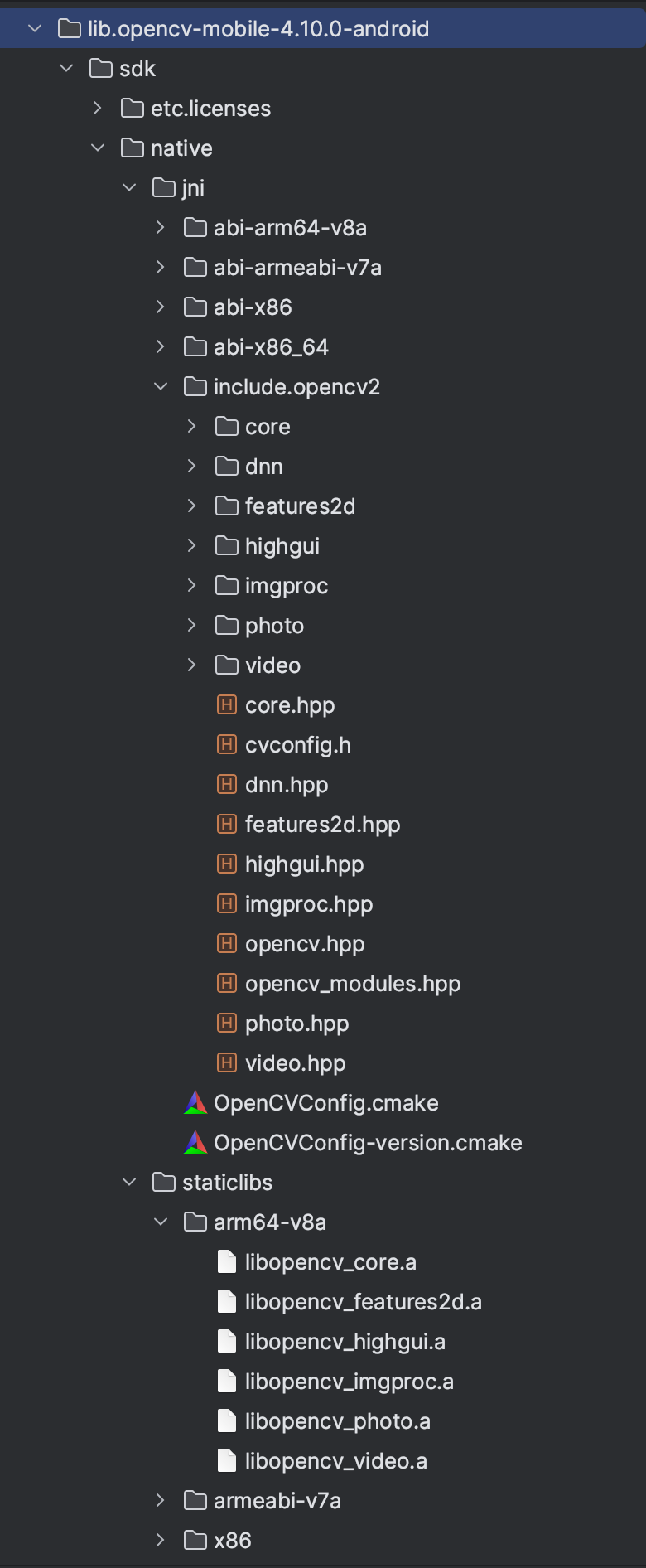This screenshot has width=646, height=1568.
Task: Click the header file icon for core.hpp
Action: (x=227, y=704)
